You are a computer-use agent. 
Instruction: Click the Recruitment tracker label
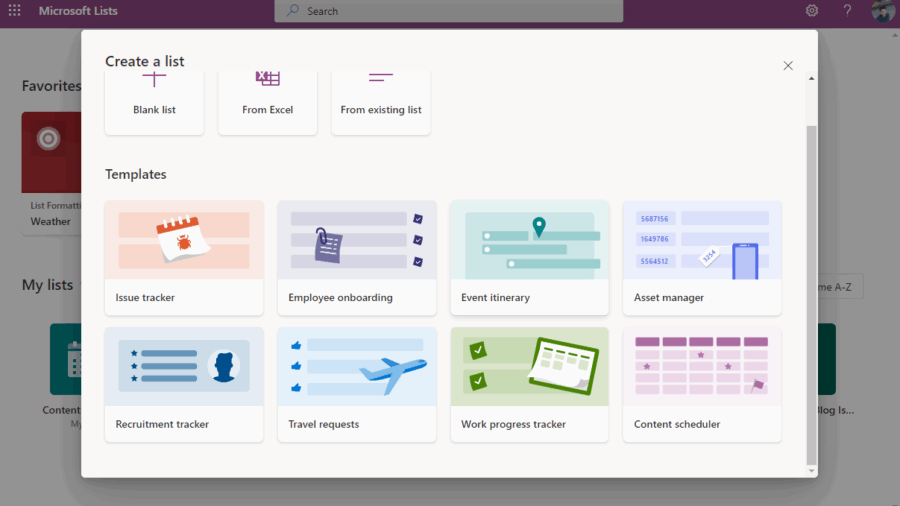(x=162, y=424)
